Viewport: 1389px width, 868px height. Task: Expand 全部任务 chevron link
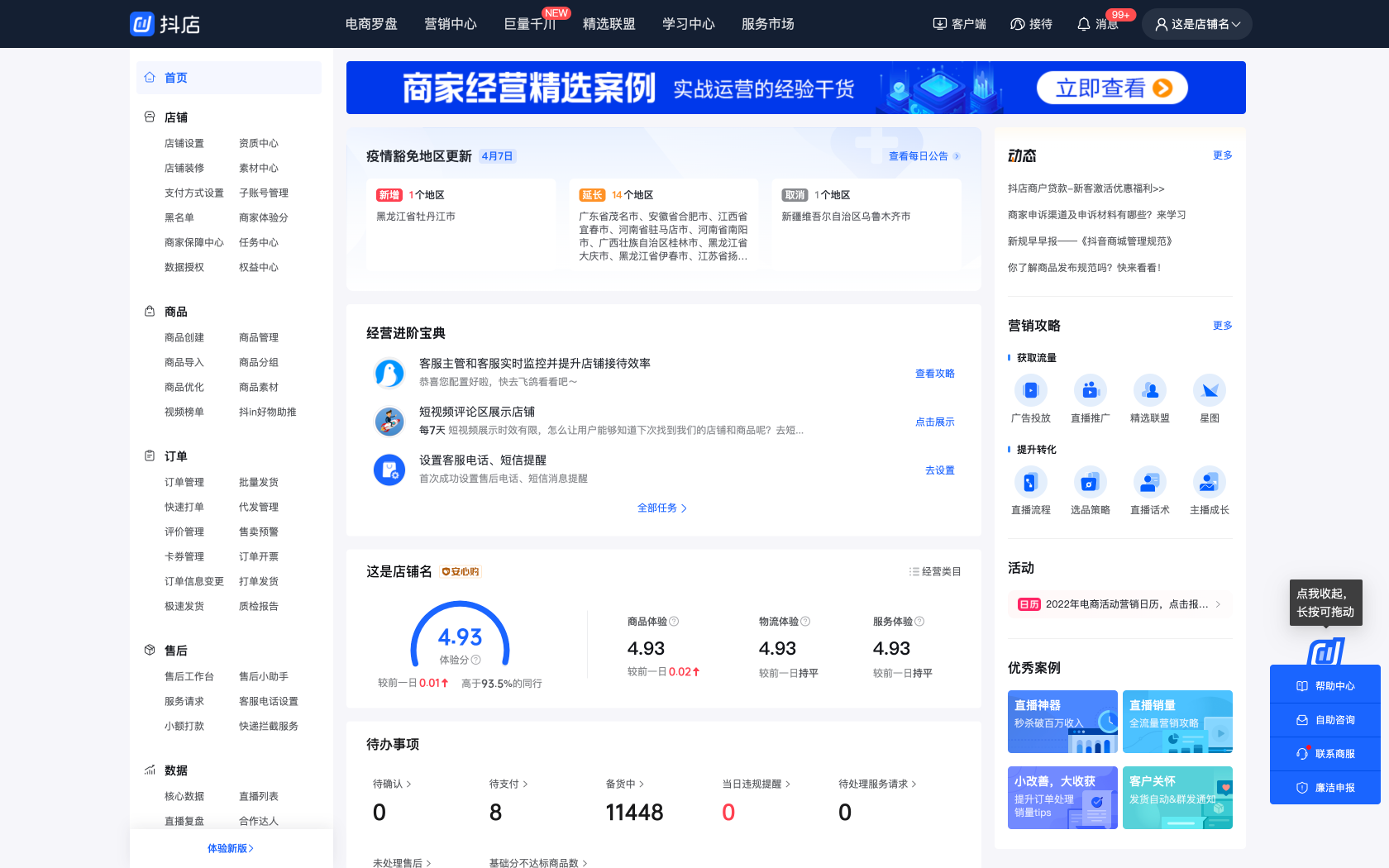click(x=662, y=508)
